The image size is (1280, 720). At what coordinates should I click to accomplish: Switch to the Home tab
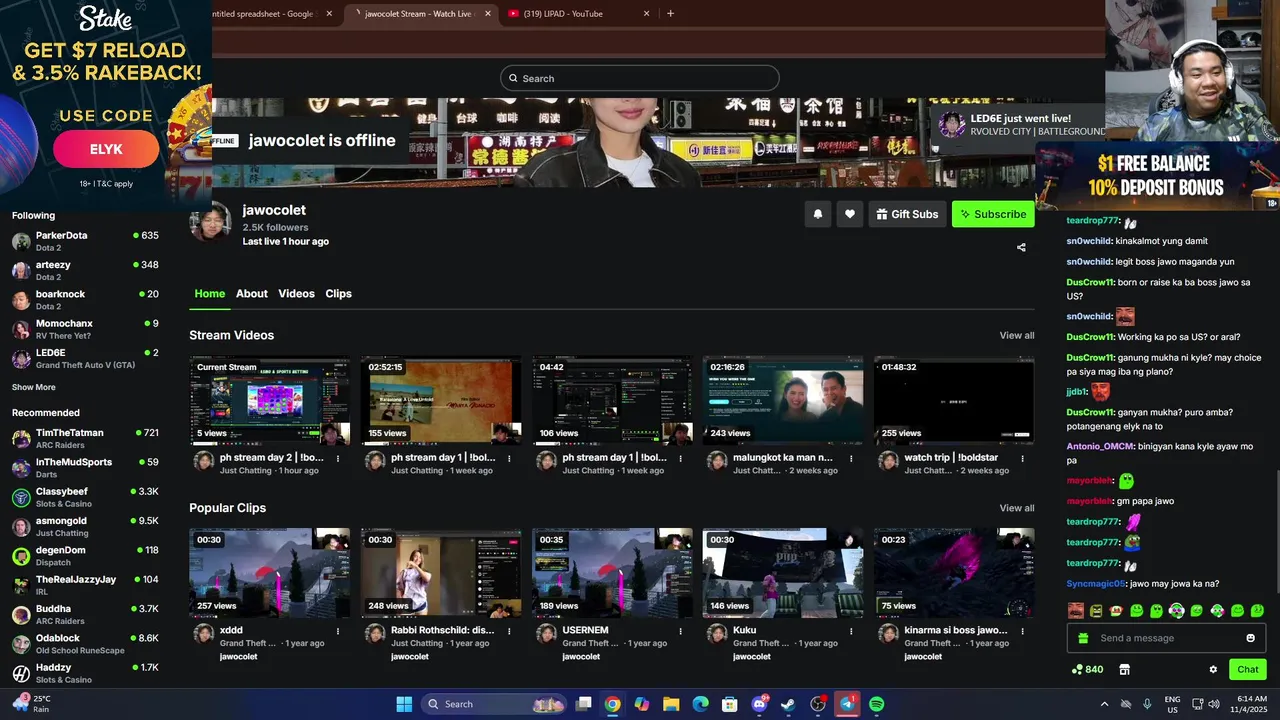[x=210, y=294]
